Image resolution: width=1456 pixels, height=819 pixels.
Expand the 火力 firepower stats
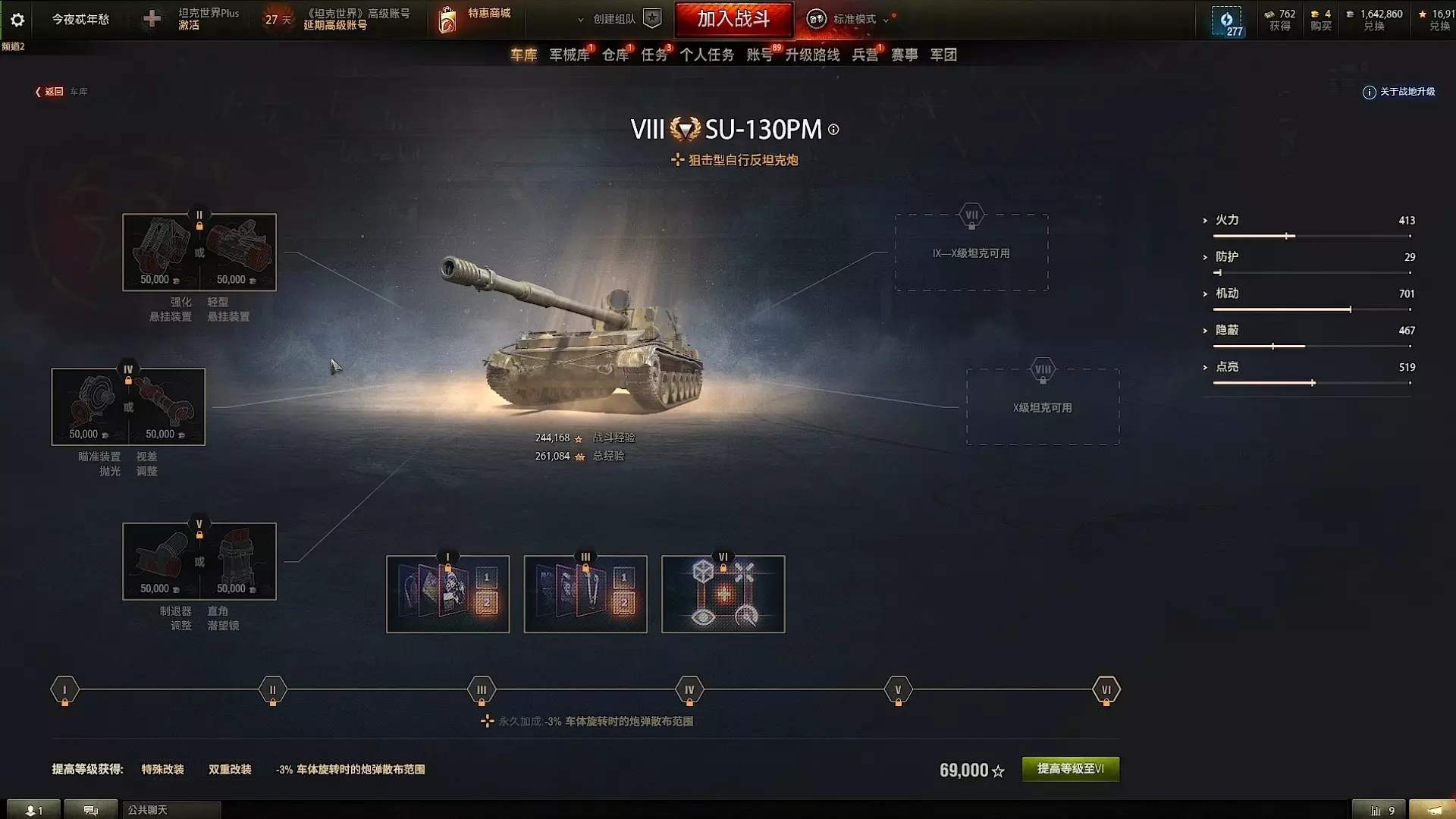tap(1205, 221)
